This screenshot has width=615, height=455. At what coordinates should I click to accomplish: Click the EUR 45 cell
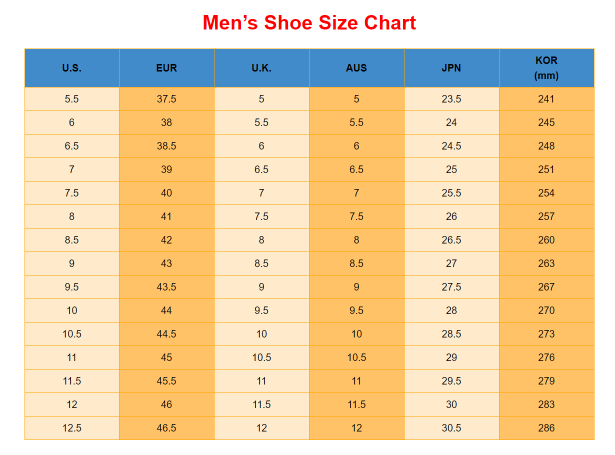click(166, 357)
